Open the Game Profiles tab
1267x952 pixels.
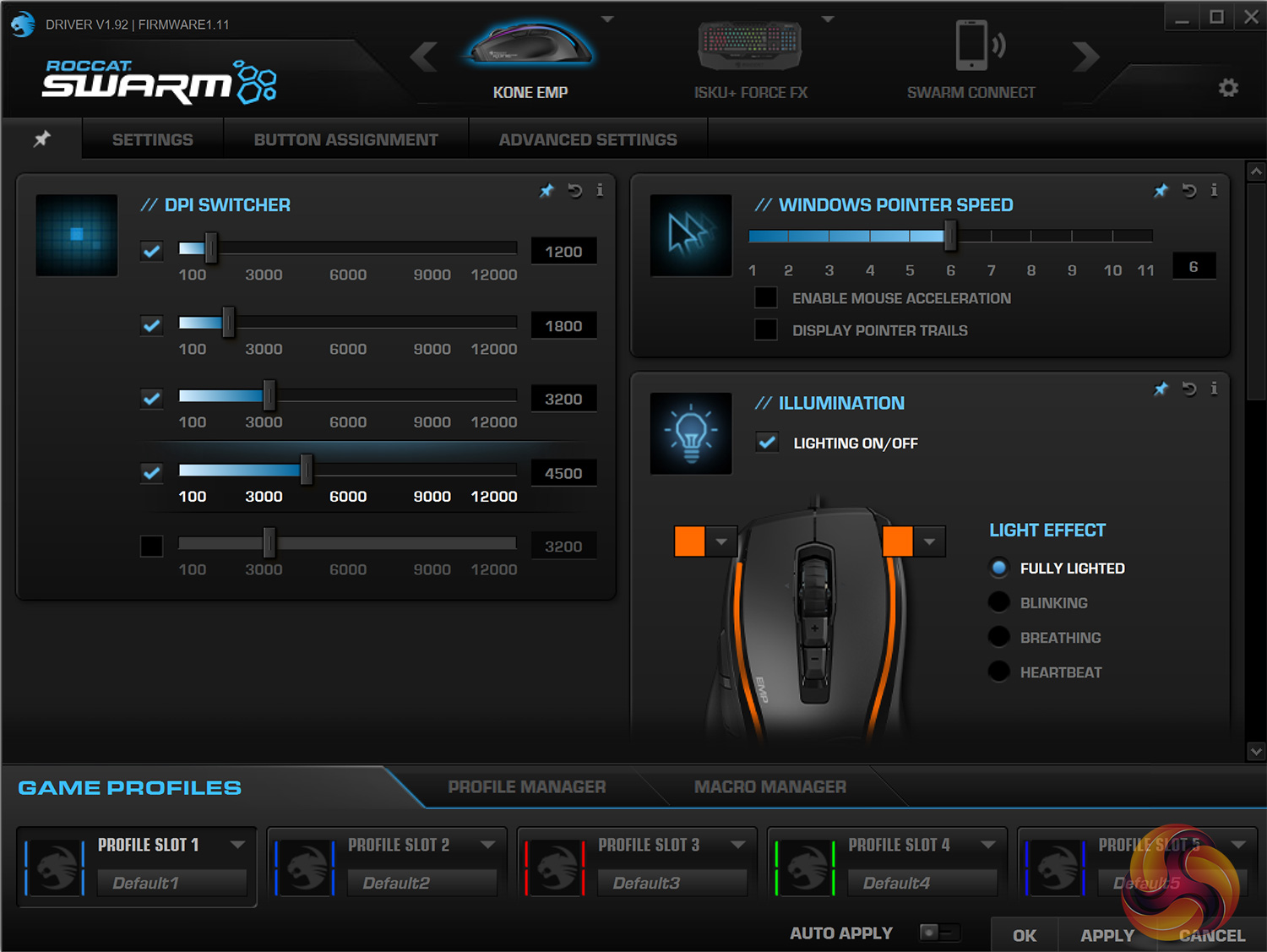(130, 787)
